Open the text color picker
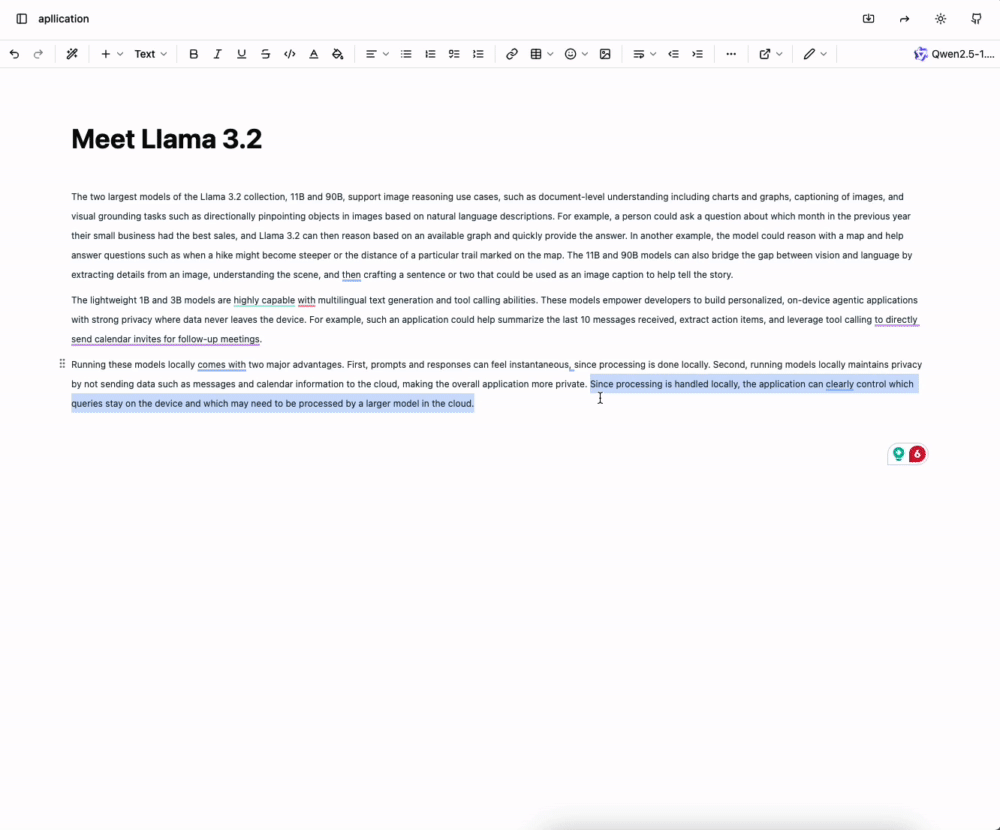Screen dimensions: 1000x830 click(x=314, y=54)
